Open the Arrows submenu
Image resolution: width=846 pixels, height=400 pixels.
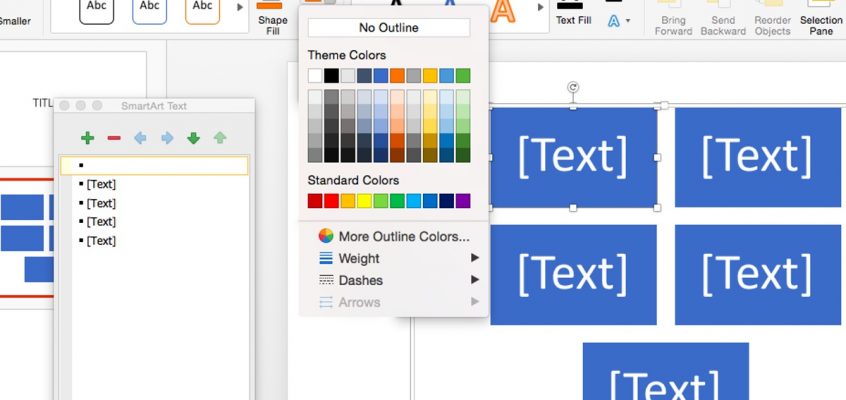coord(394,302)
